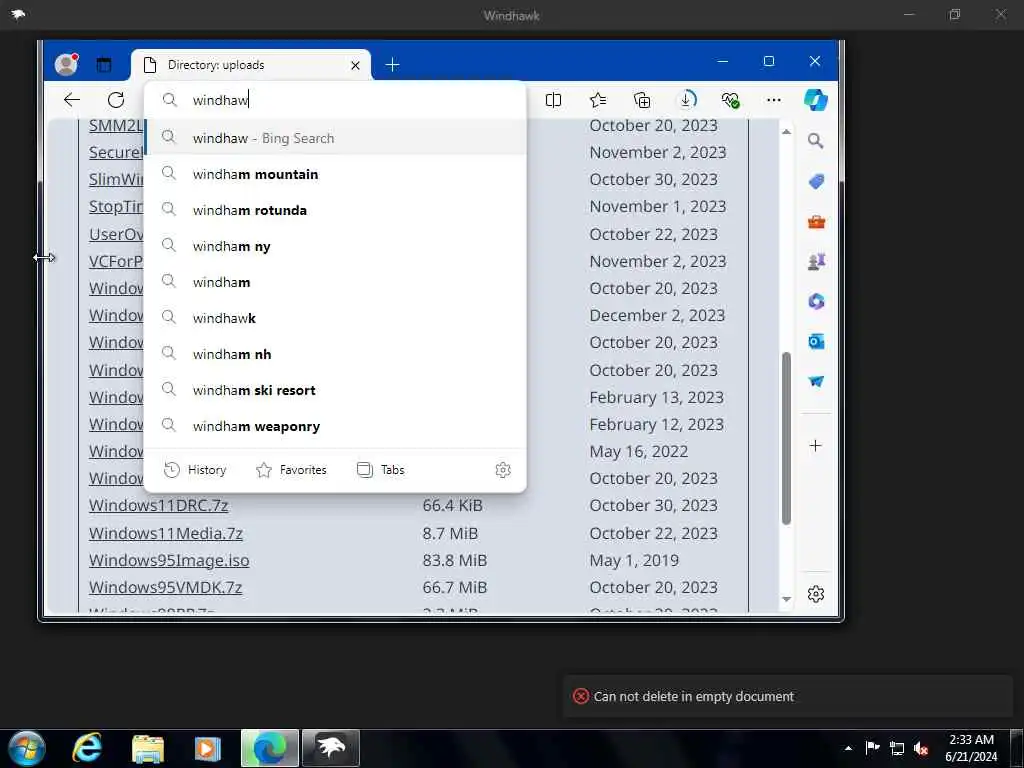Toggle split screen icon in toolbar
The image size is (1024, 768).
553,100
